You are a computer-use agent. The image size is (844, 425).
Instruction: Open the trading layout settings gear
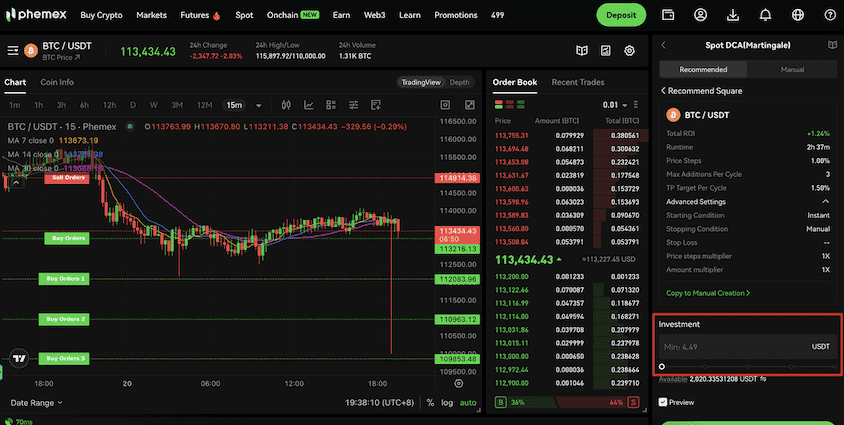(x=629, y=51)
